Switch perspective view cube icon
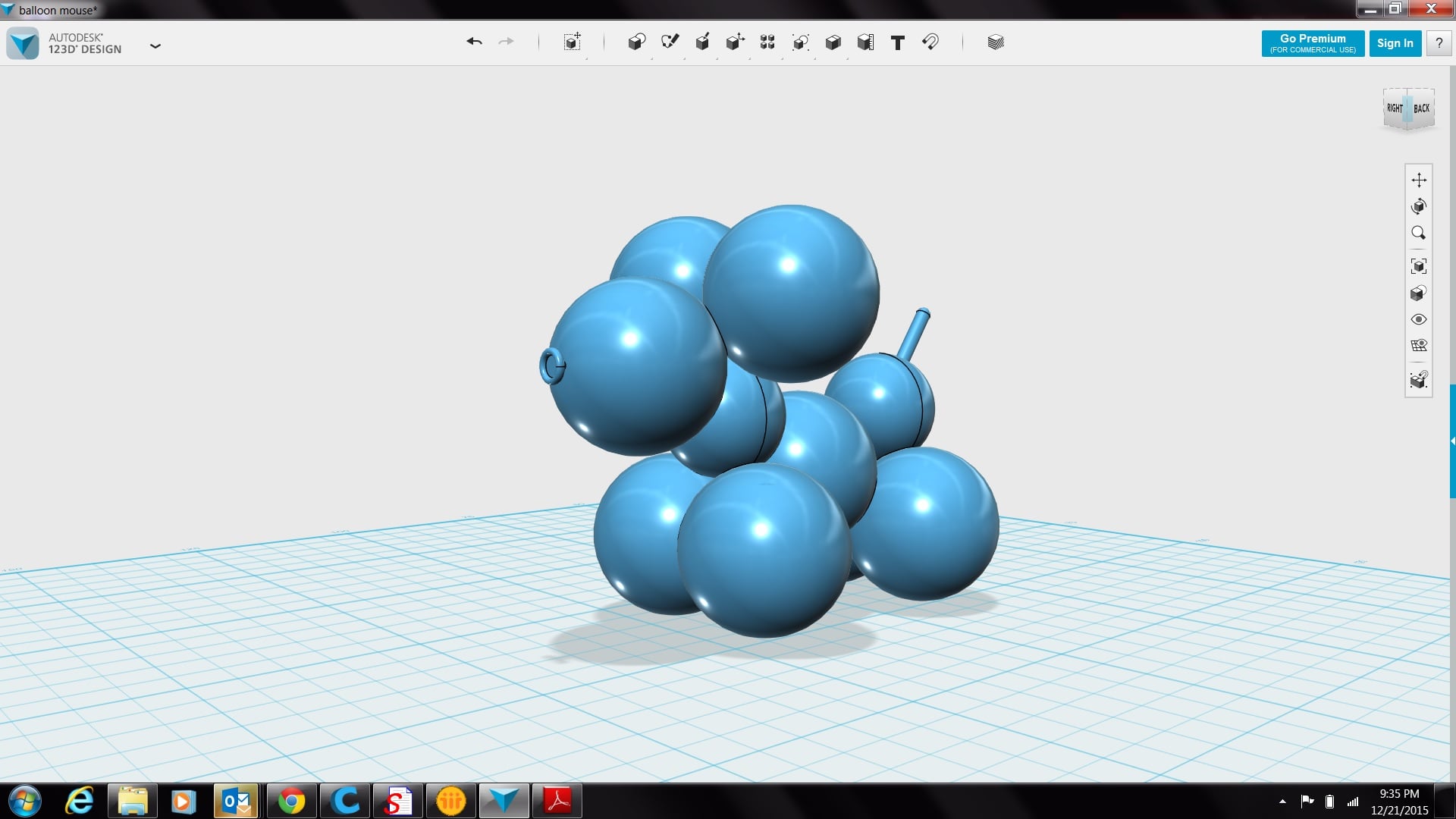 pos(1419,293)
